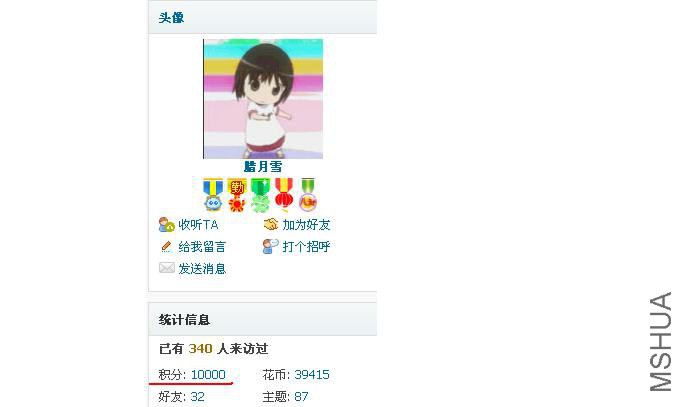Select the 收听TA link
The height and width of the screenshot is (407, 683).
click(x=198, y=225)
